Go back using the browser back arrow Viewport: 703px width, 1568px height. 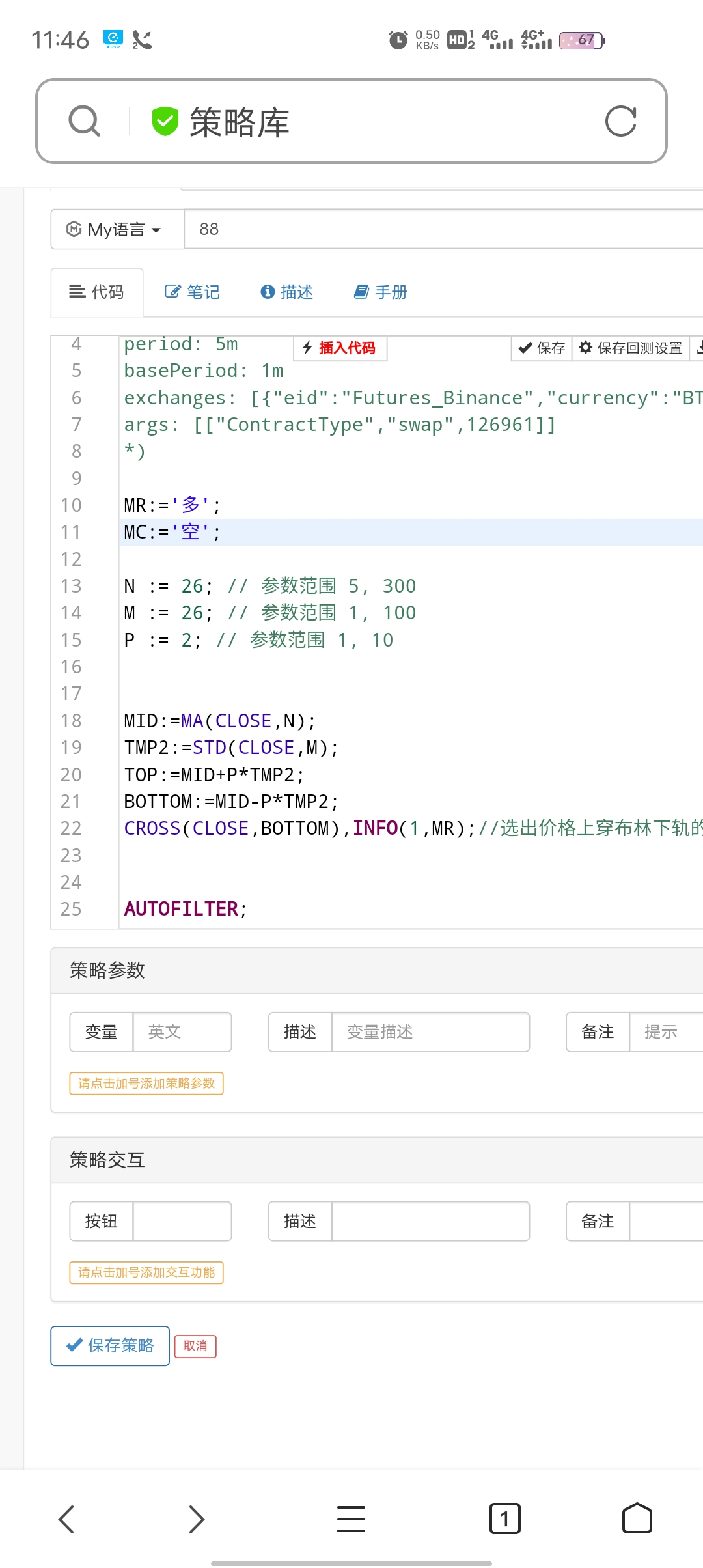pyautogui.click(x=66, y=1519)
